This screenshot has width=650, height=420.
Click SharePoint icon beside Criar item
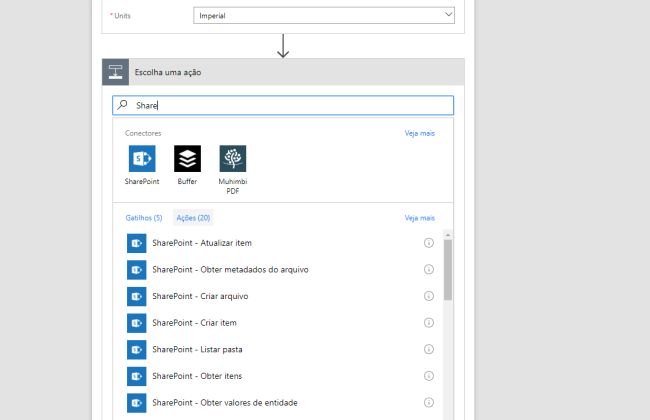click(136, 323)
